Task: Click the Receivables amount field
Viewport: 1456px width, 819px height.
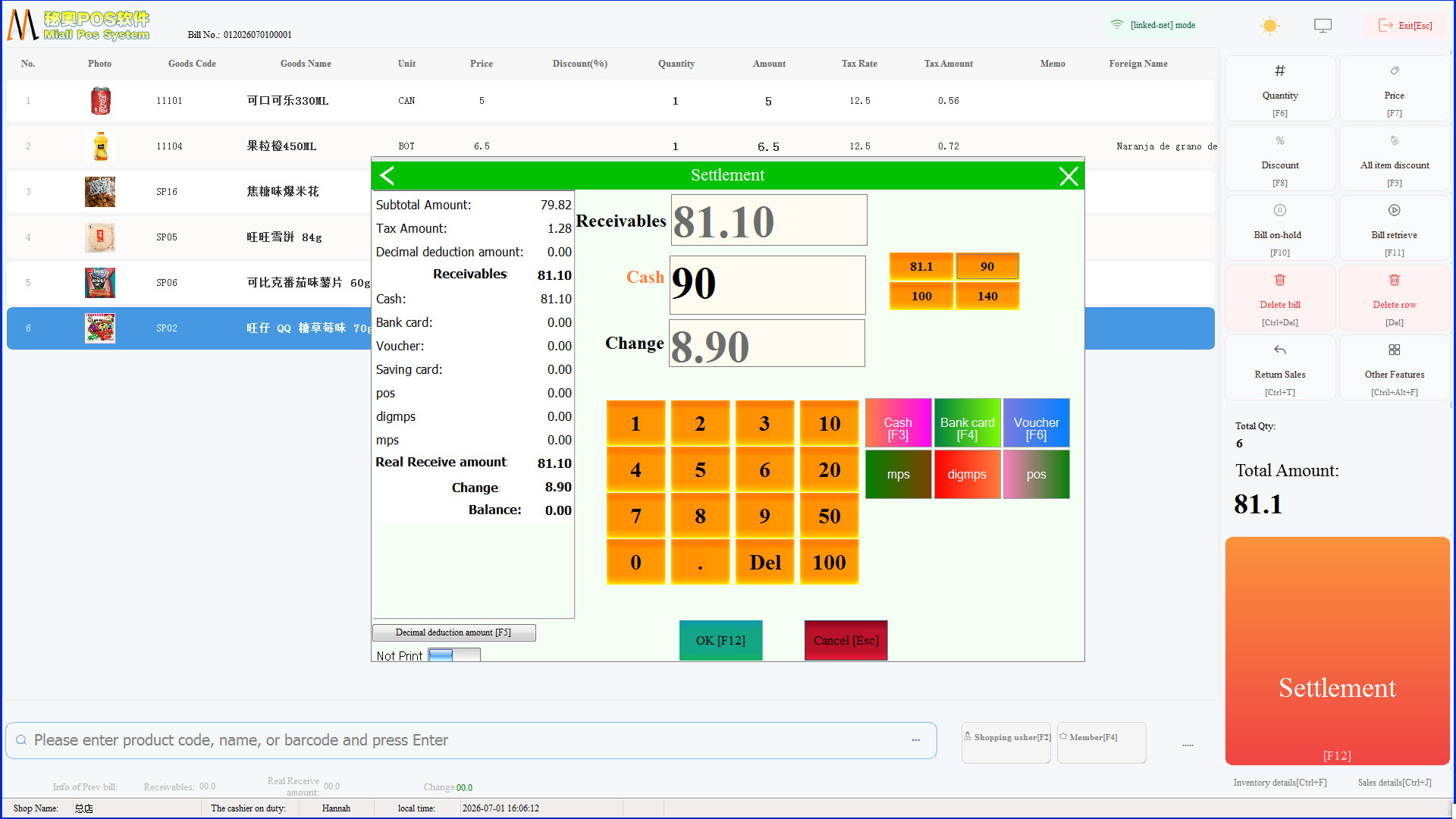Action: [x=768, y=220]
